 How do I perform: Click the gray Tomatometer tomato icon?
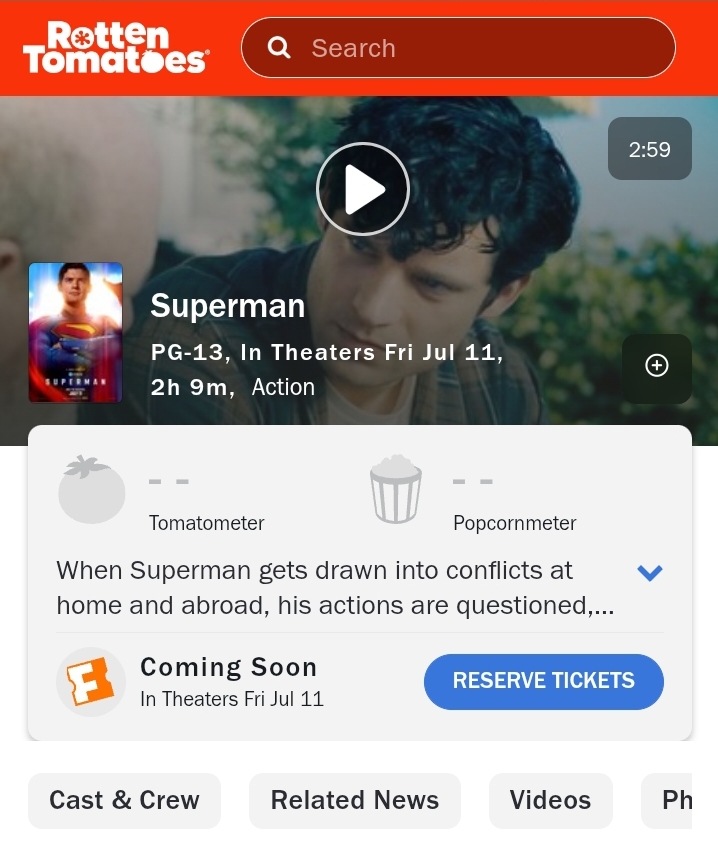click(x=91, y=489)
